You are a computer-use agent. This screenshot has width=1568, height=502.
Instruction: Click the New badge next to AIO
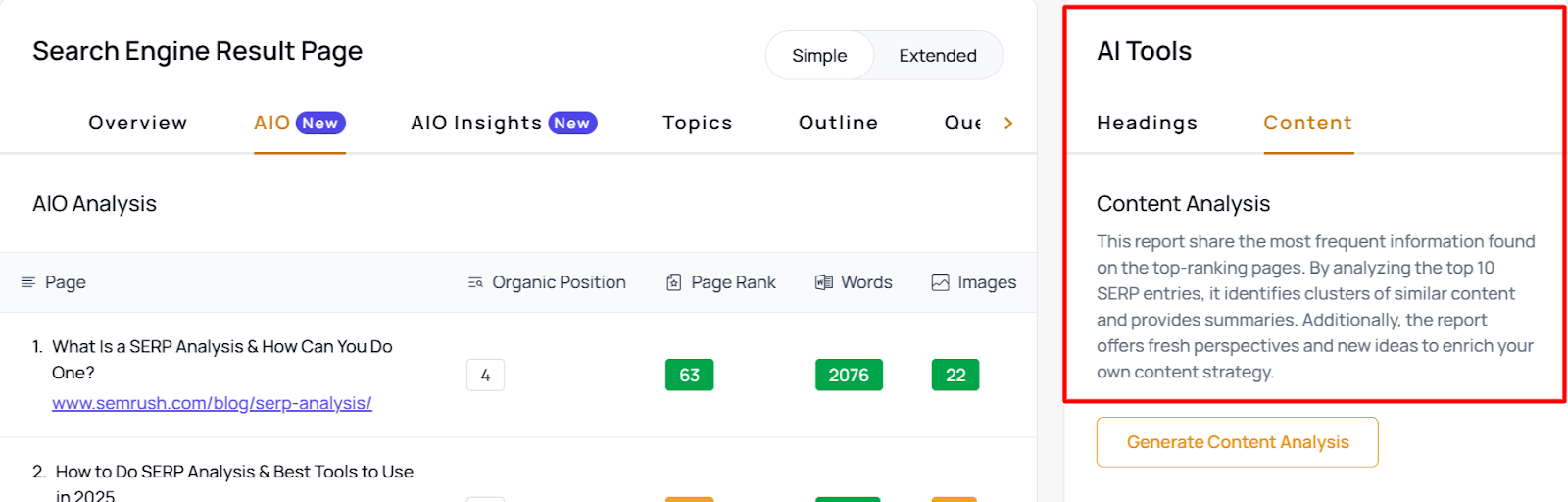point(320,123)
